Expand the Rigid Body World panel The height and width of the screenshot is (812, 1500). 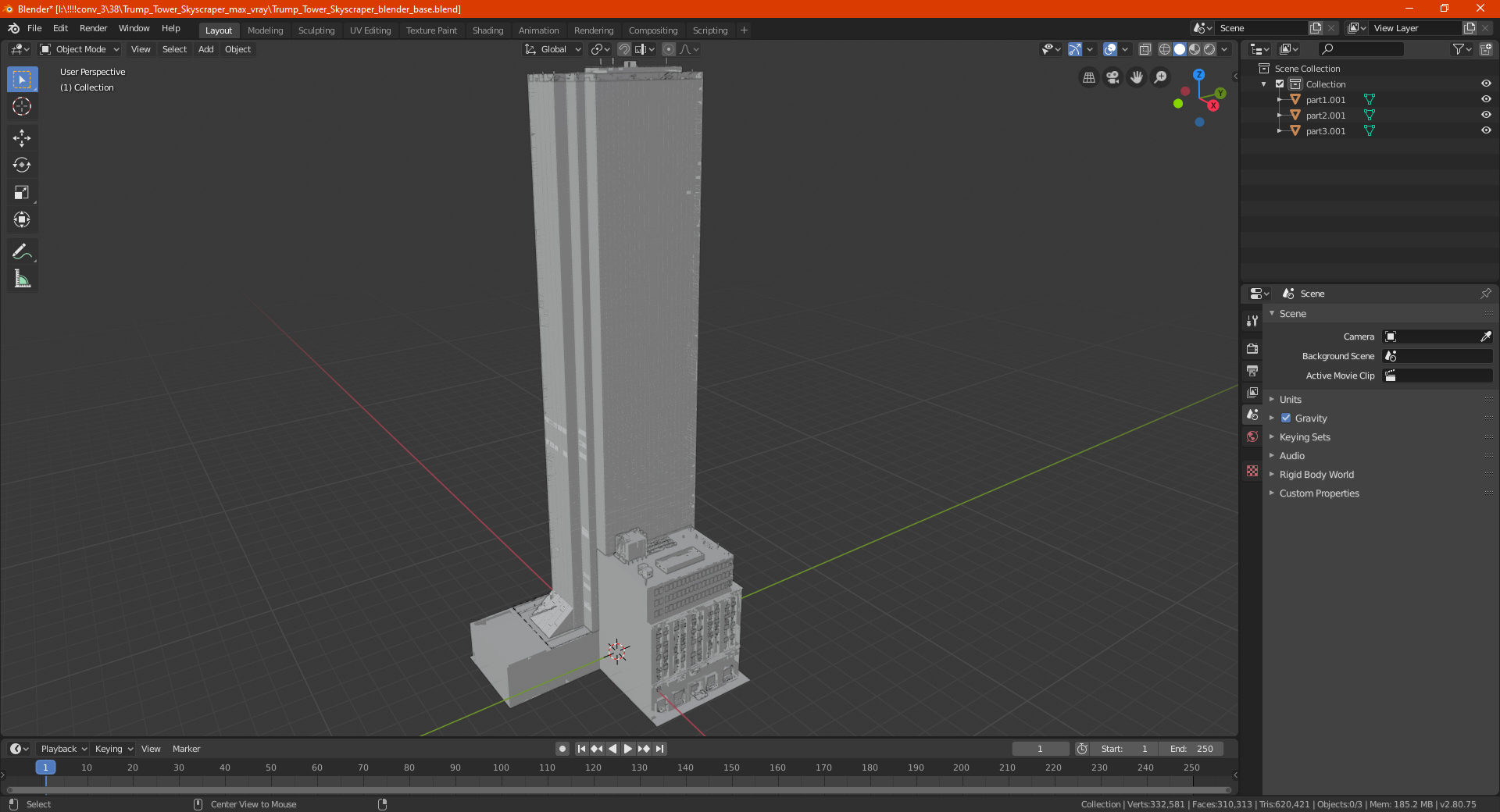(1316, 474)
